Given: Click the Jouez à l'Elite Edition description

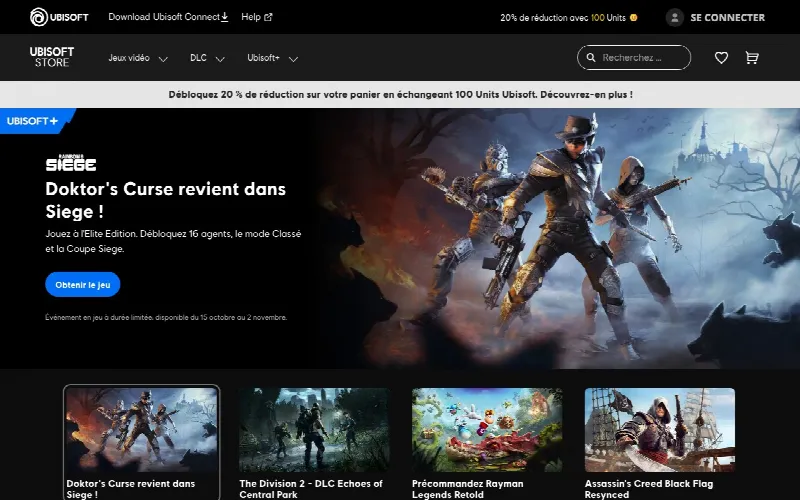Looking at the screenshot, I should coord(173,241).
